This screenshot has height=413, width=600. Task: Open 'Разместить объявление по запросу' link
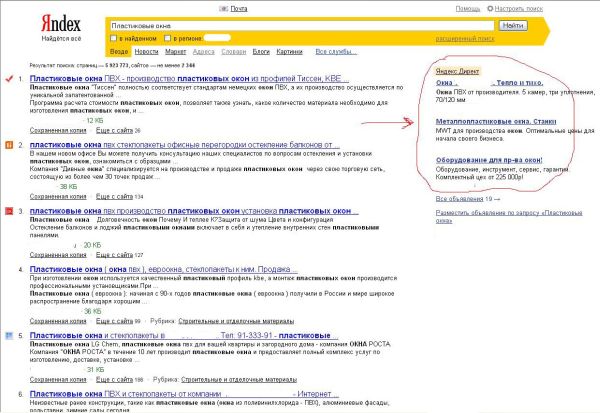pos(509,216)
